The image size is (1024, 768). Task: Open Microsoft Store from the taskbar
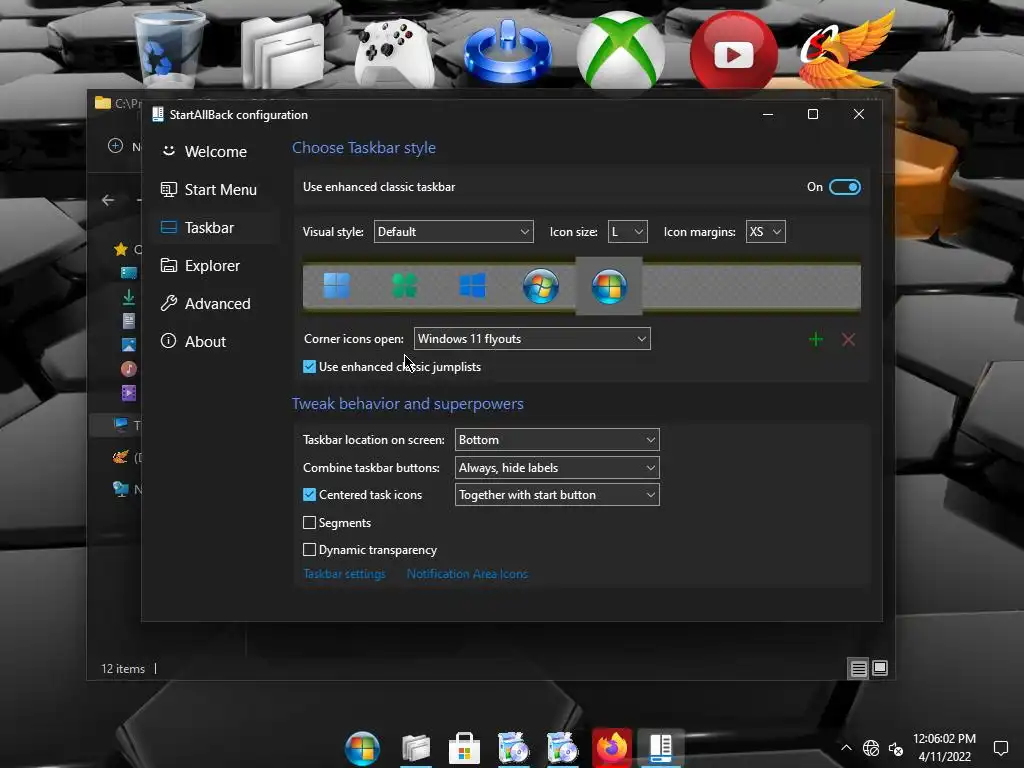tap(464, 748)
